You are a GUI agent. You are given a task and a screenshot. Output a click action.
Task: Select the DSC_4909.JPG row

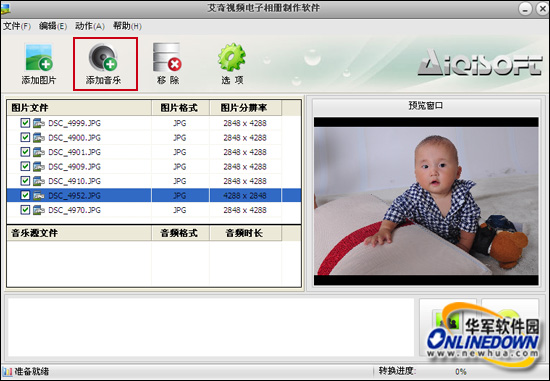154,166
